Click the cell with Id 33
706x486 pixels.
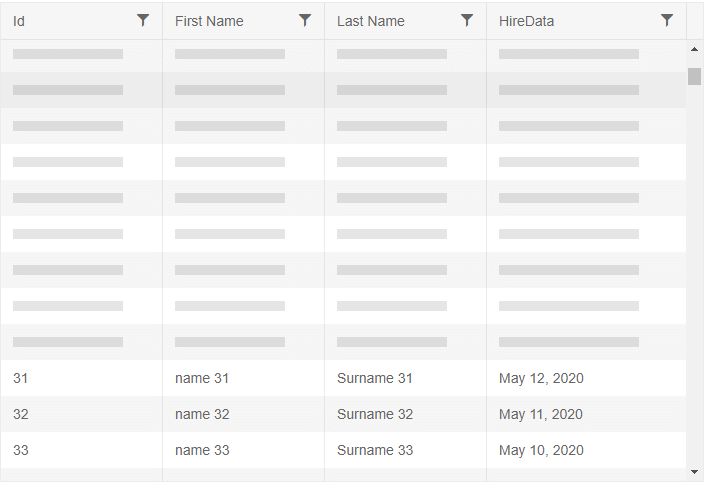(x=21, y=450)
